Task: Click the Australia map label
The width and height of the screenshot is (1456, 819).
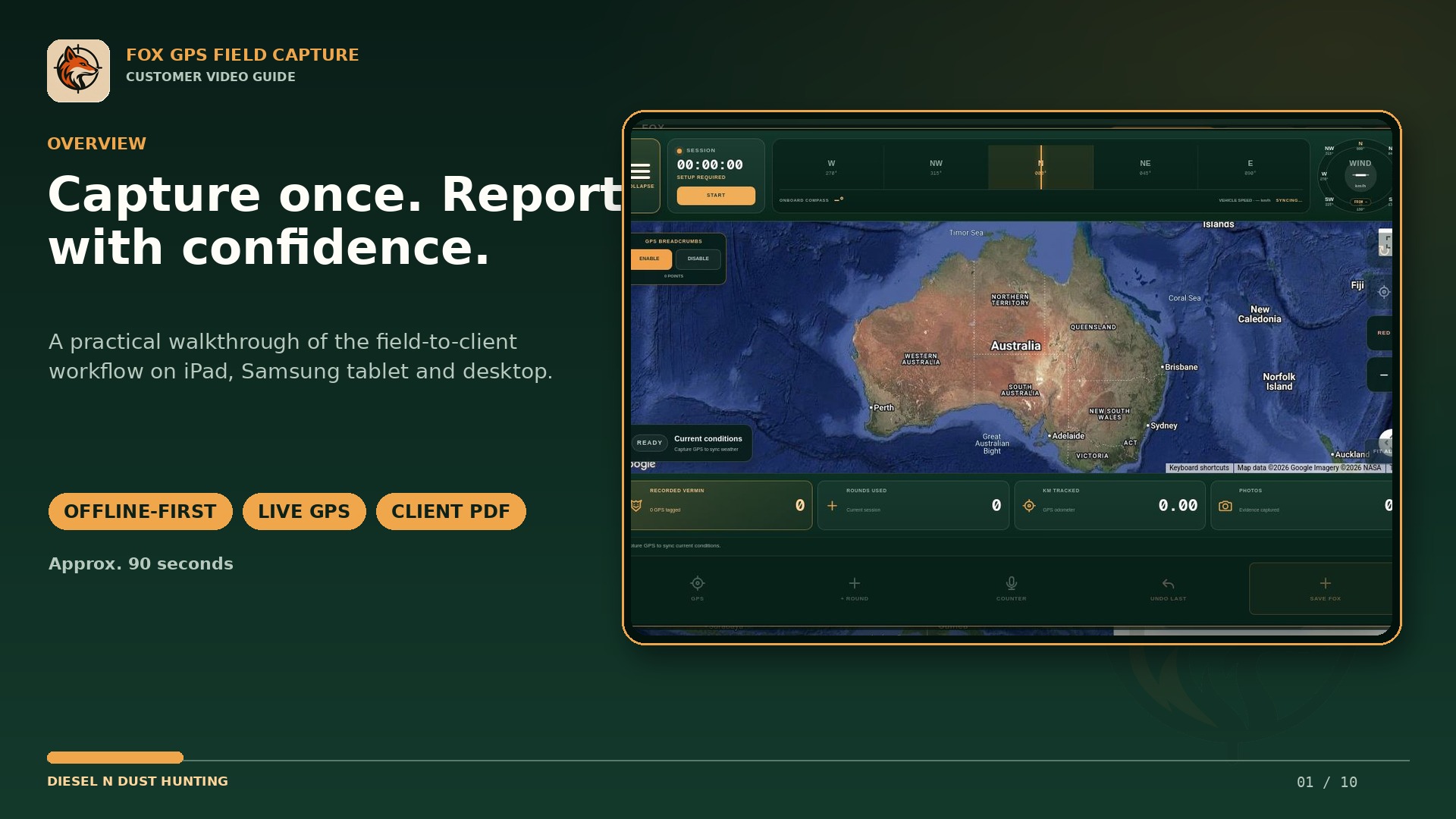Action: point(1015,346)
